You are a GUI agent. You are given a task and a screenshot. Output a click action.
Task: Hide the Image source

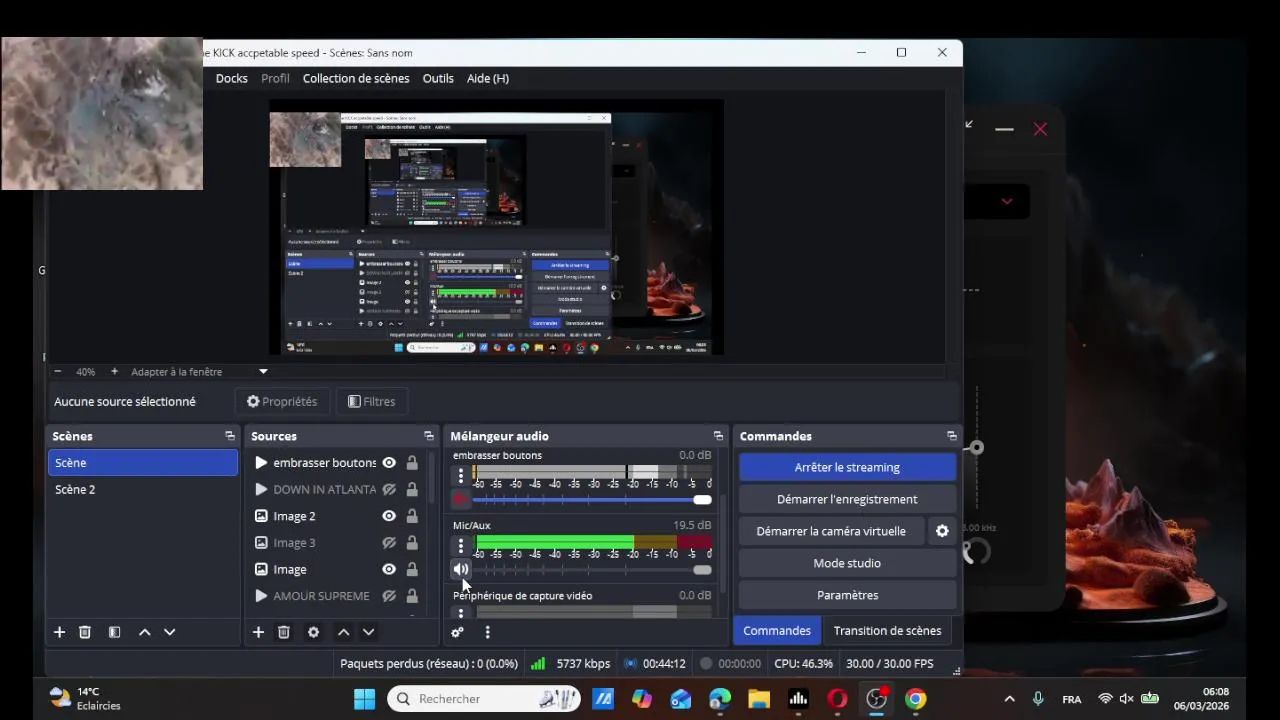point(389,569)
